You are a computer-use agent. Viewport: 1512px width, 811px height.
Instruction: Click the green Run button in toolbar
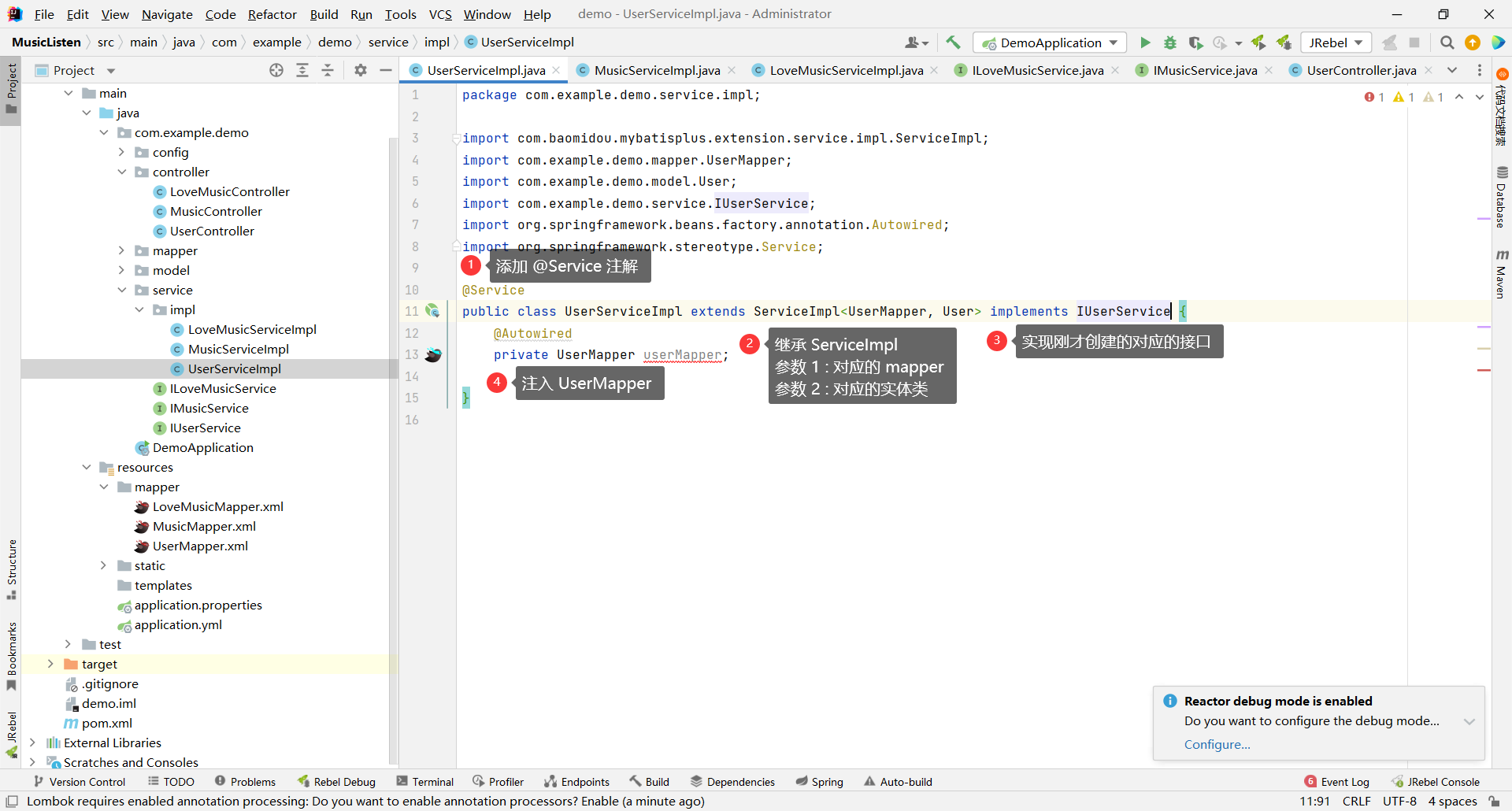(x=1145, y=43)
